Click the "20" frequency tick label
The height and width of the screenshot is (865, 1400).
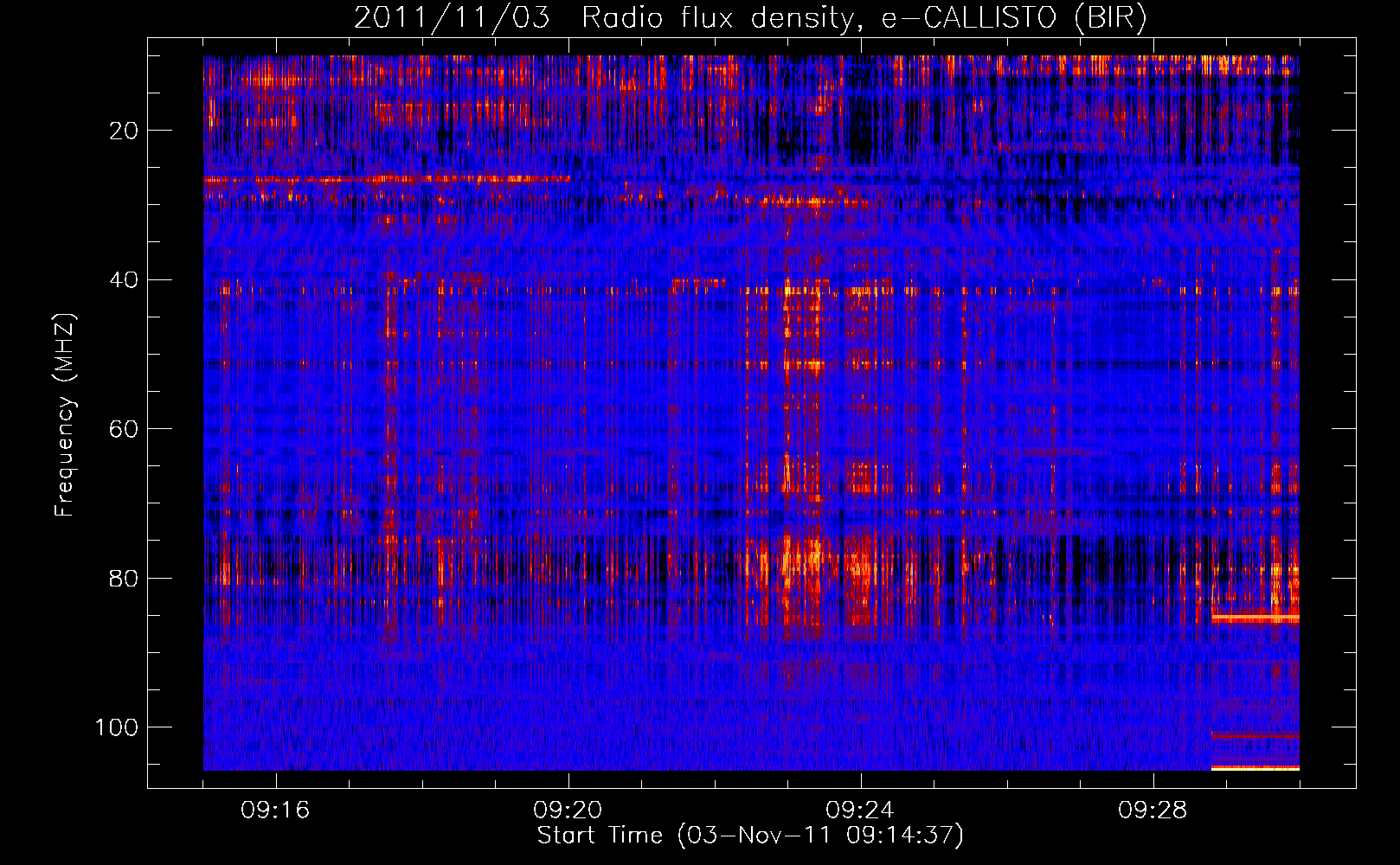124,131
